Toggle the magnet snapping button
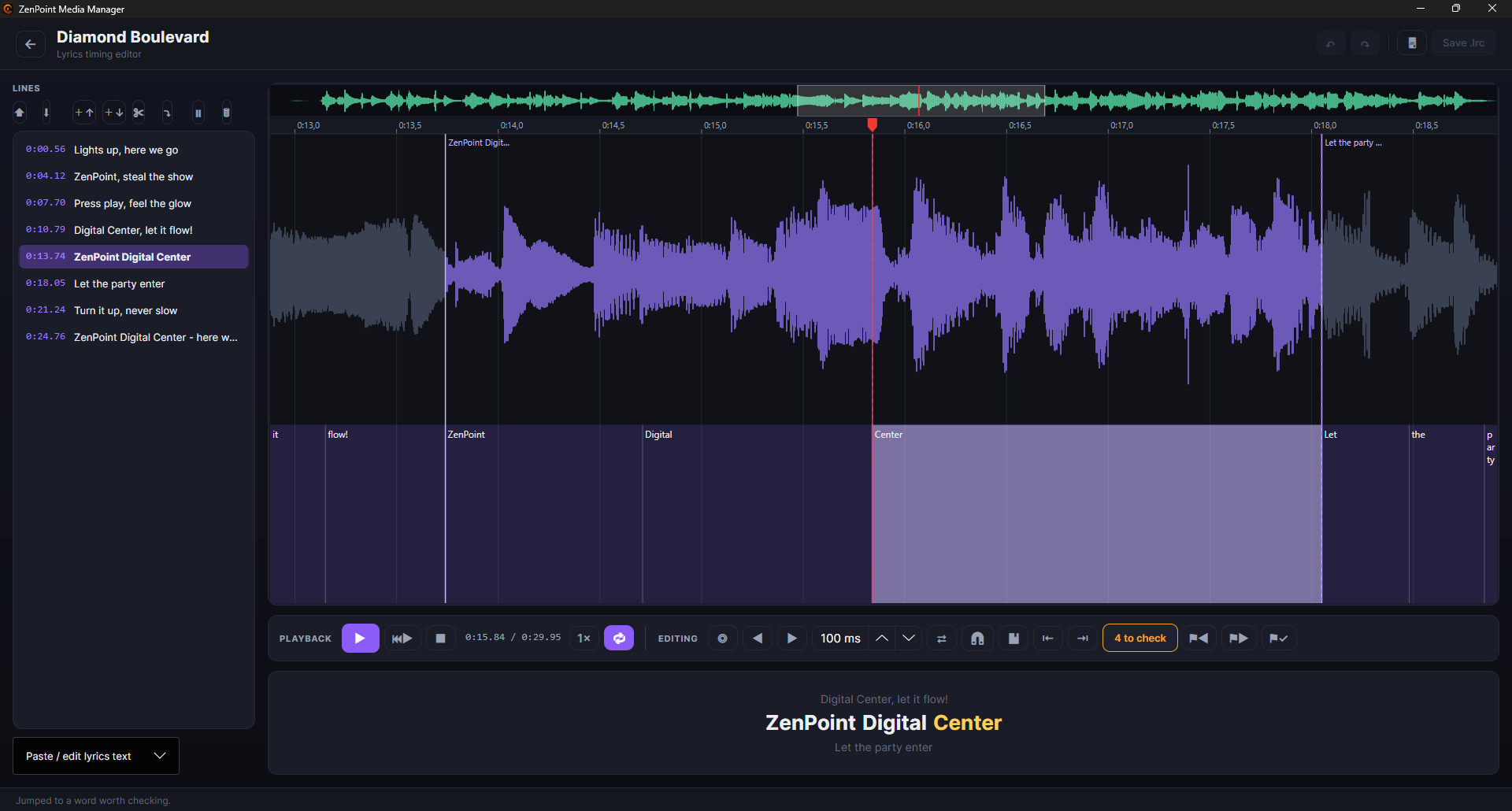 pyautogui.click(x=977, y=638)
